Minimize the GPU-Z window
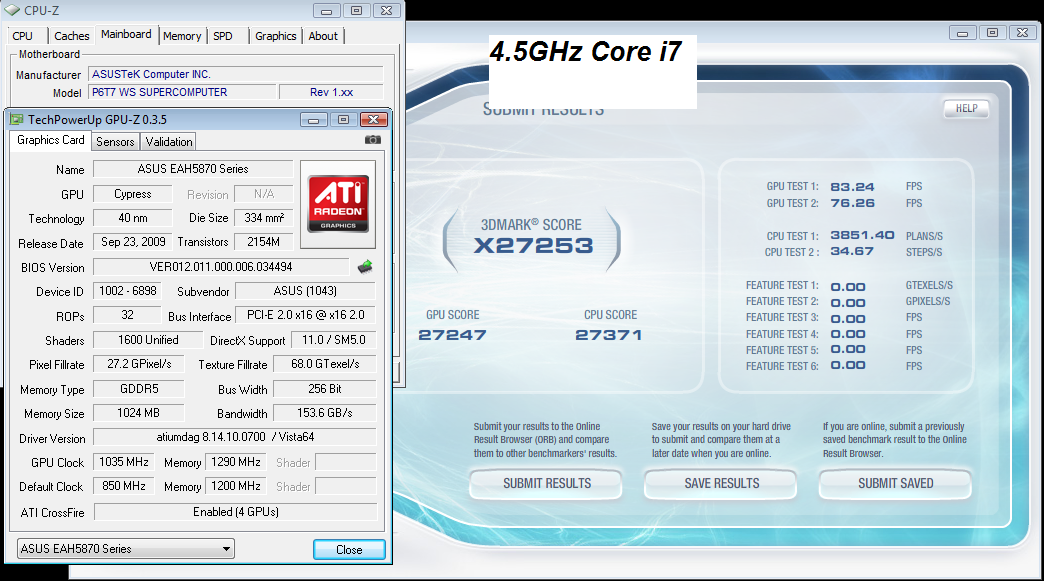 pos(314,120)
